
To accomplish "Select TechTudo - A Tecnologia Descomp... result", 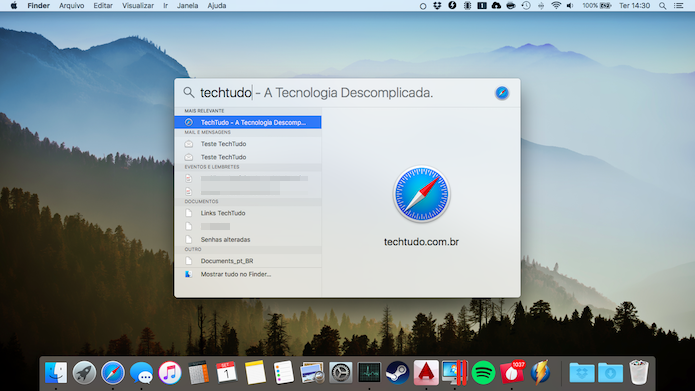I will (248, 122).
